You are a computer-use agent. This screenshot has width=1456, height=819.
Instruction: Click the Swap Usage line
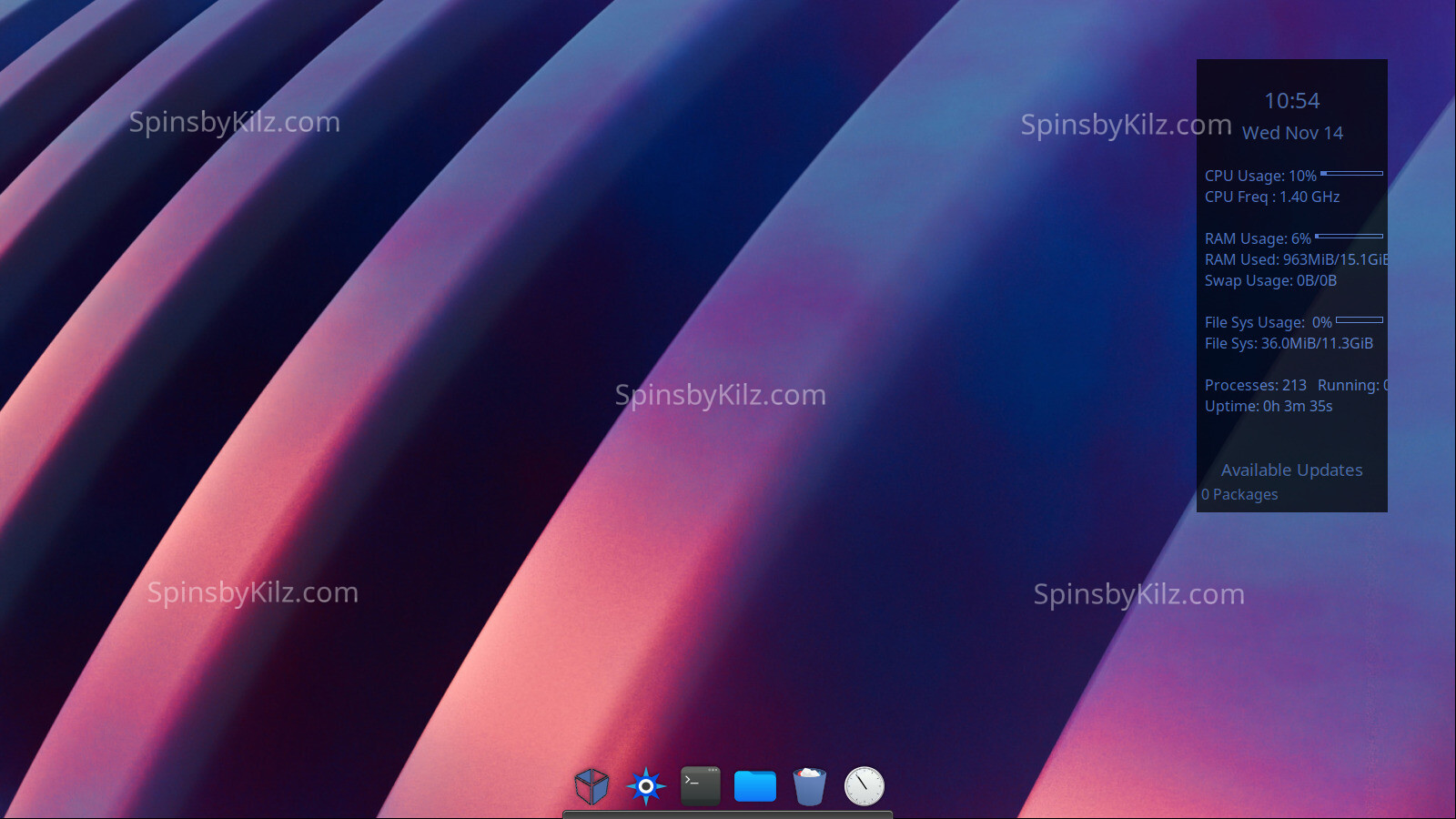tap(1270, 281)
